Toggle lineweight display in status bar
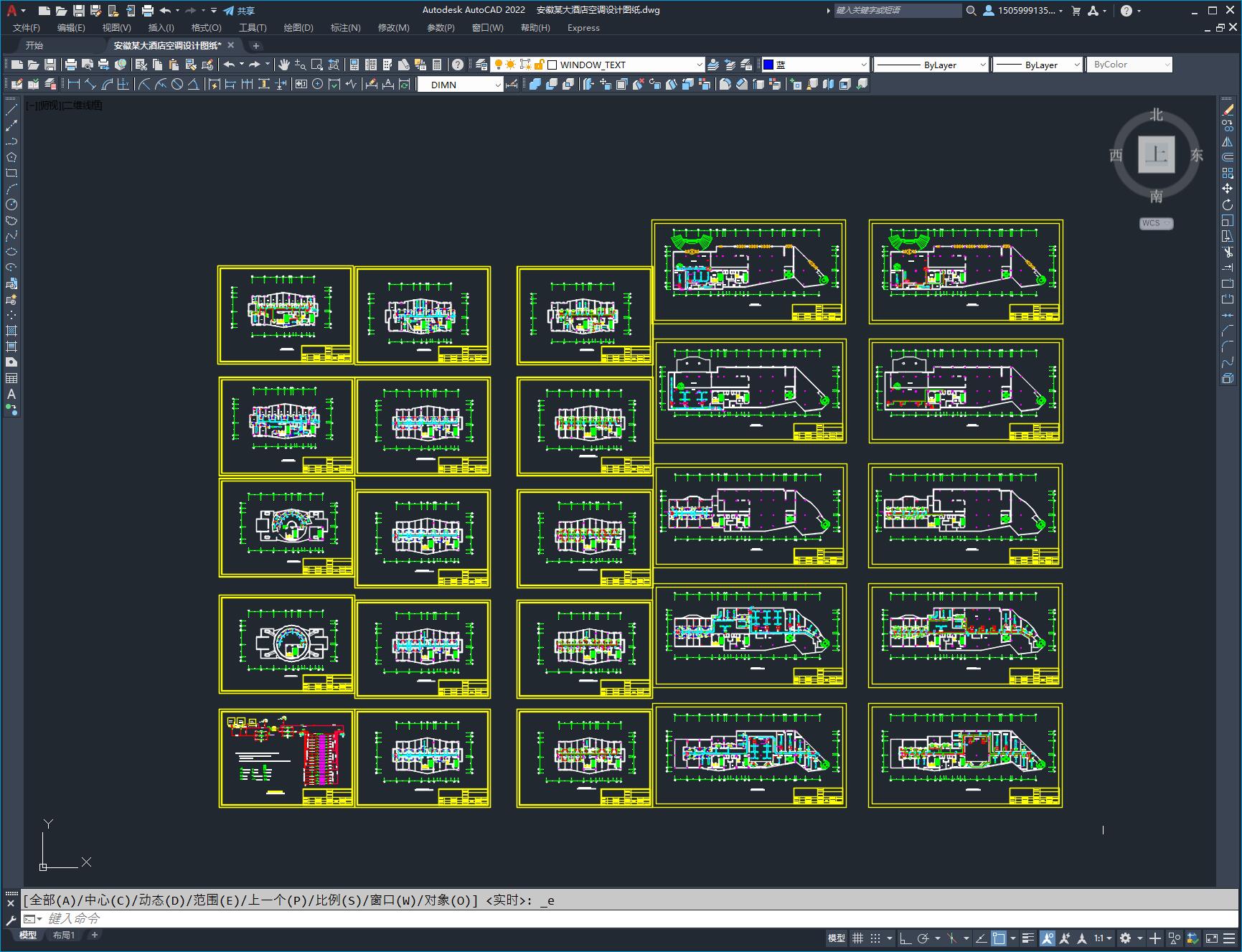 click(x=1028, y=938)
